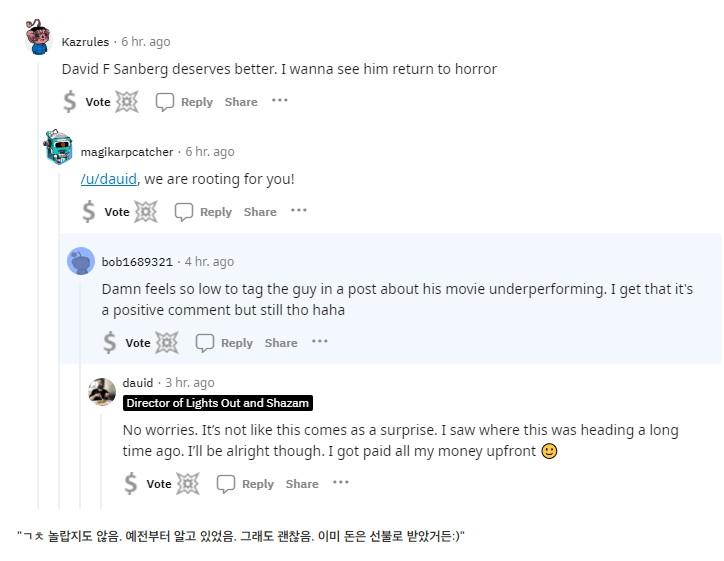Click reply speech bubble on Kazrules' comment
The width and height of the screenshot is (724, 561).
point(164,102)
